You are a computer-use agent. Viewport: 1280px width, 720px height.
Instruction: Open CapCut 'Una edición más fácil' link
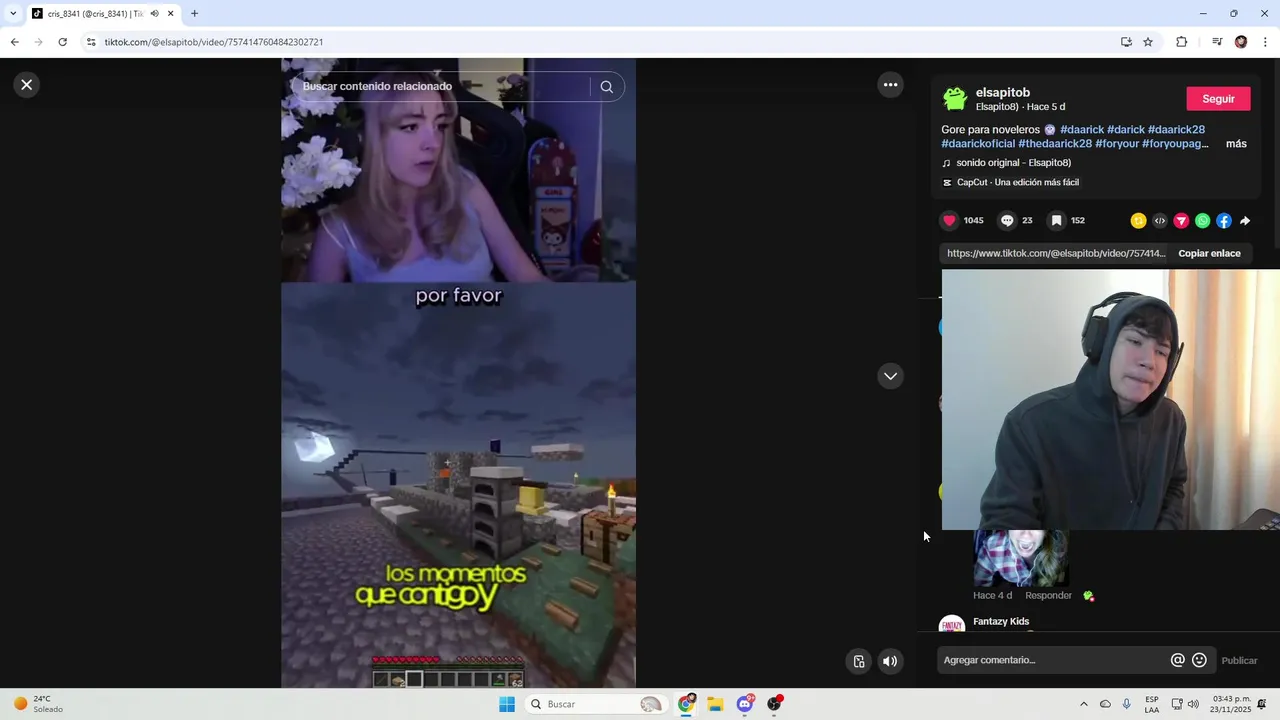[x=1017, y=183]
